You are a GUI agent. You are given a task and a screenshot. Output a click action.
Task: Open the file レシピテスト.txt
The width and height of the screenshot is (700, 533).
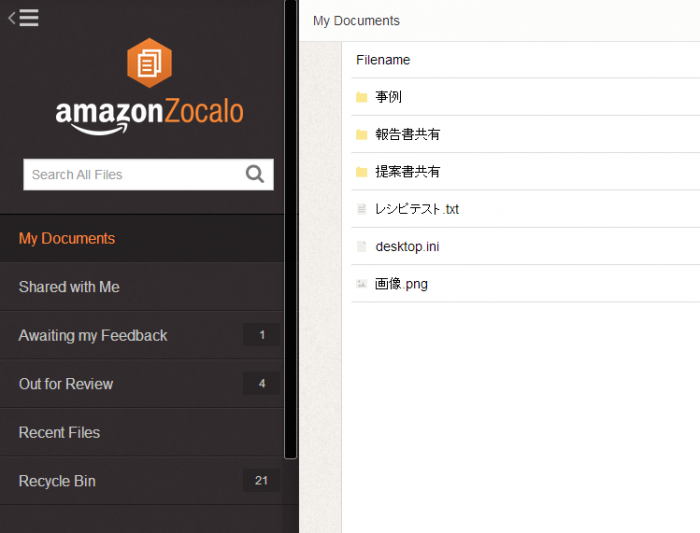(417, 209)
